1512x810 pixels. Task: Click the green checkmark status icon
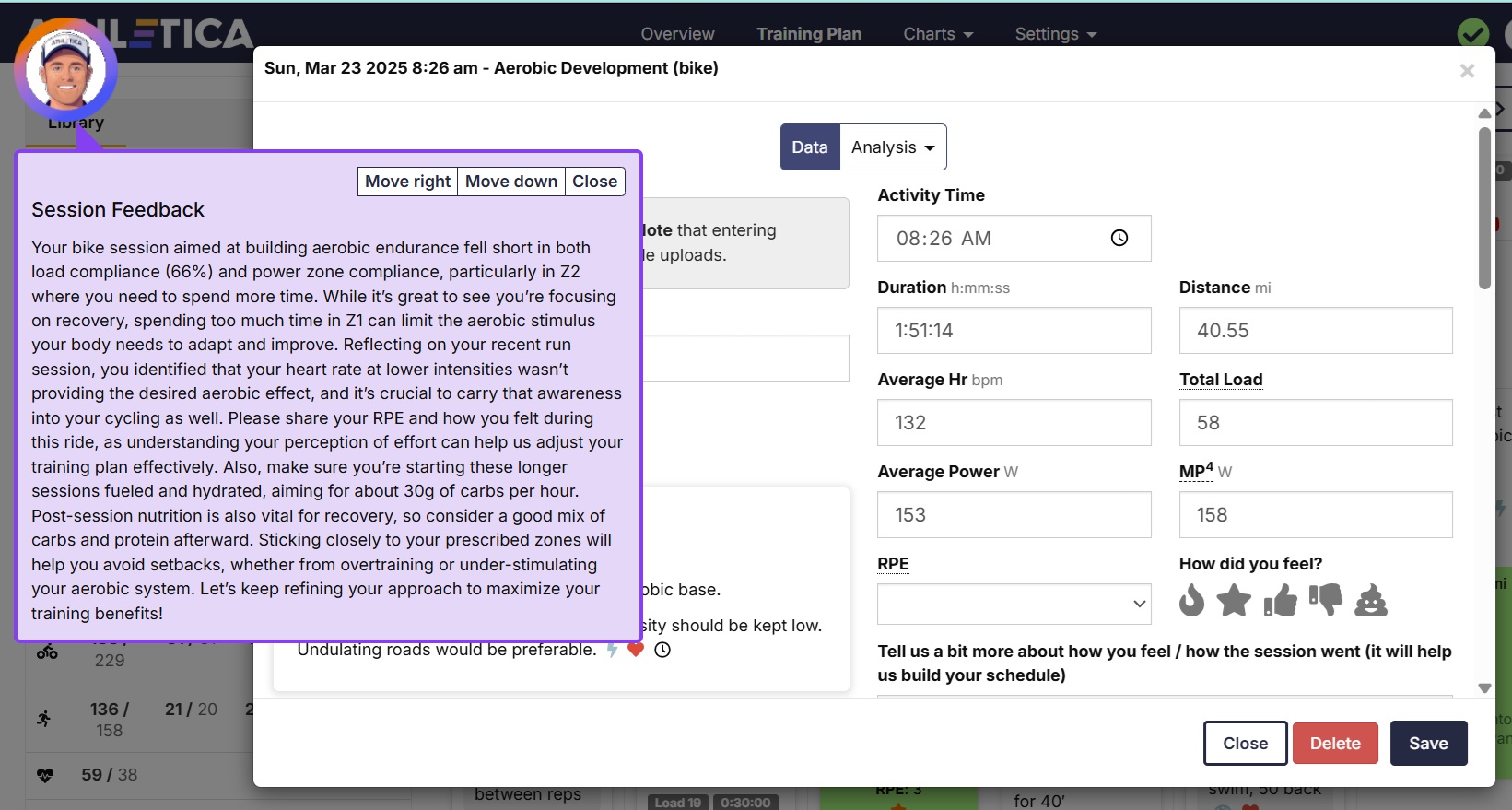coord(1472,35)
